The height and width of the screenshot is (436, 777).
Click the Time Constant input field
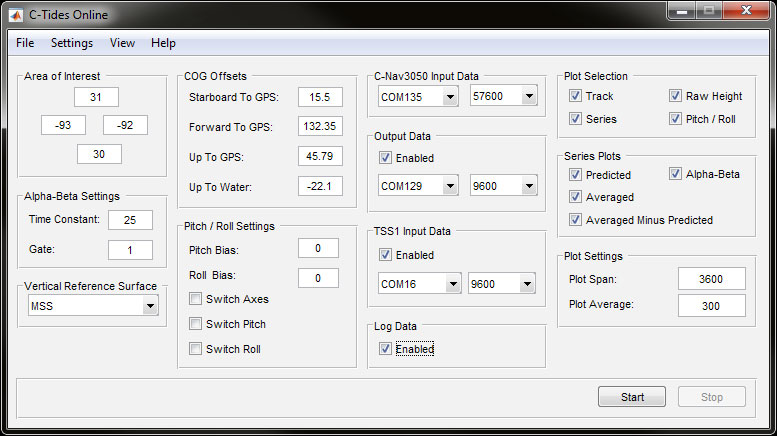130,220
